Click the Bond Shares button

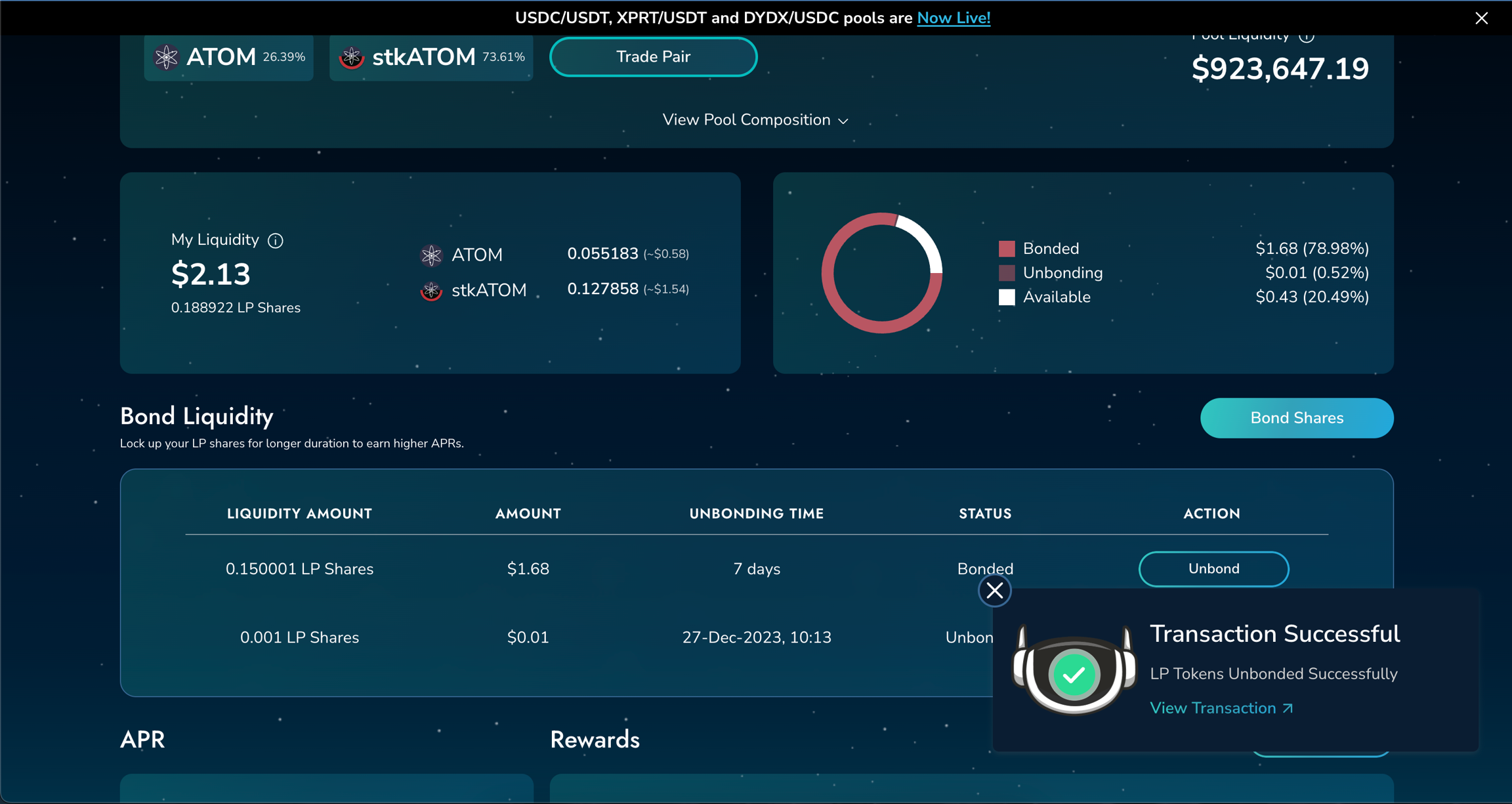[x=1296, y=418]
